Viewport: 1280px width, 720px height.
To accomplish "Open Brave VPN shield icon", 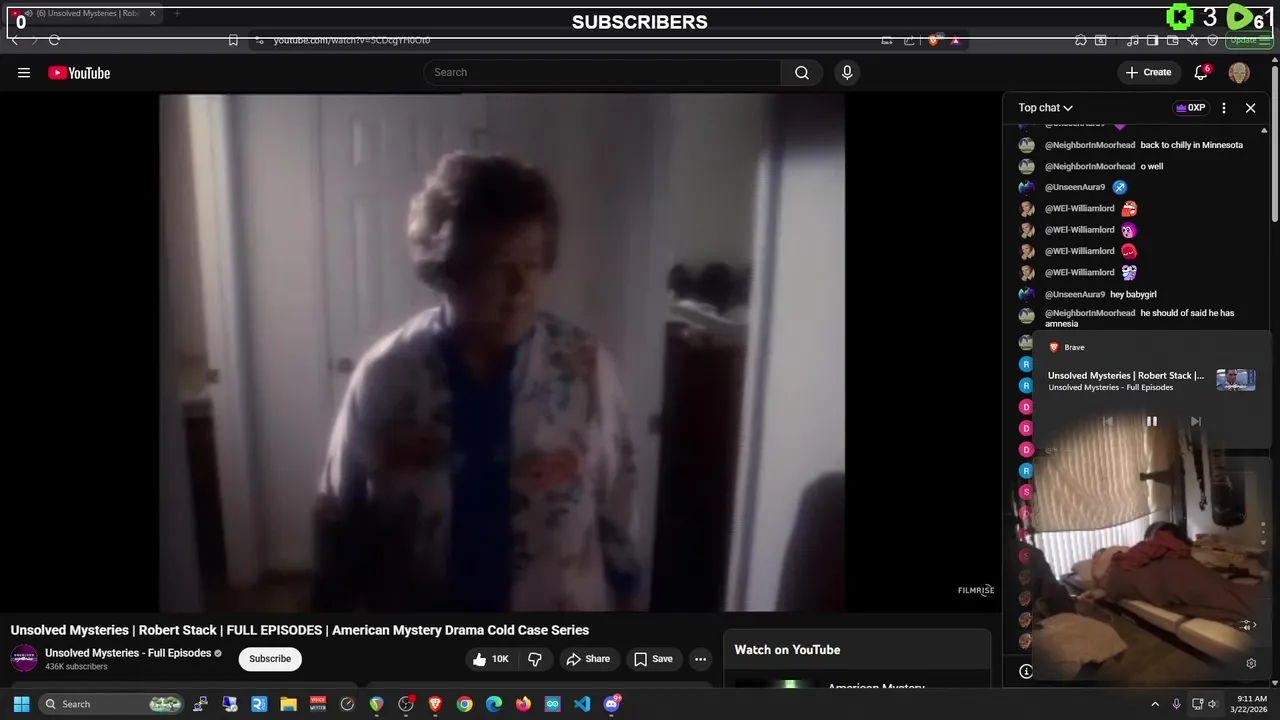I will (1213, 40).
